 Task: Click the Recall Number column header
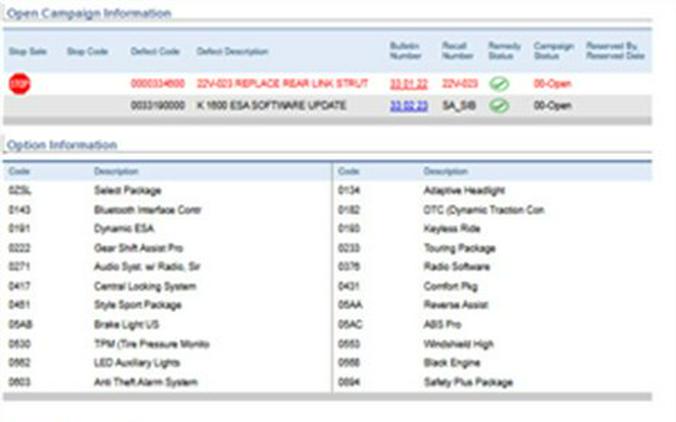coord(457,51)
